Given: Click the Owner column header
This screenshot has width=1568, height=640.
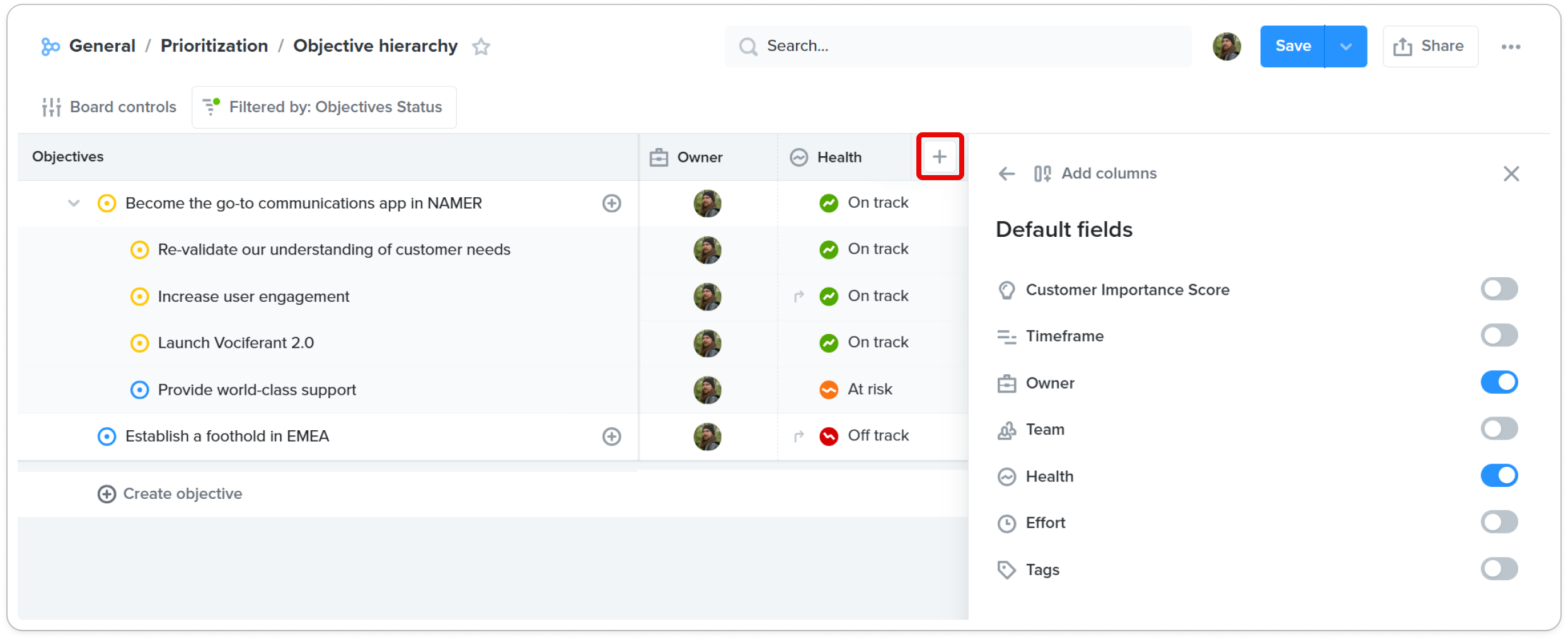Looking at the screenshot, I should coord(708,157).
